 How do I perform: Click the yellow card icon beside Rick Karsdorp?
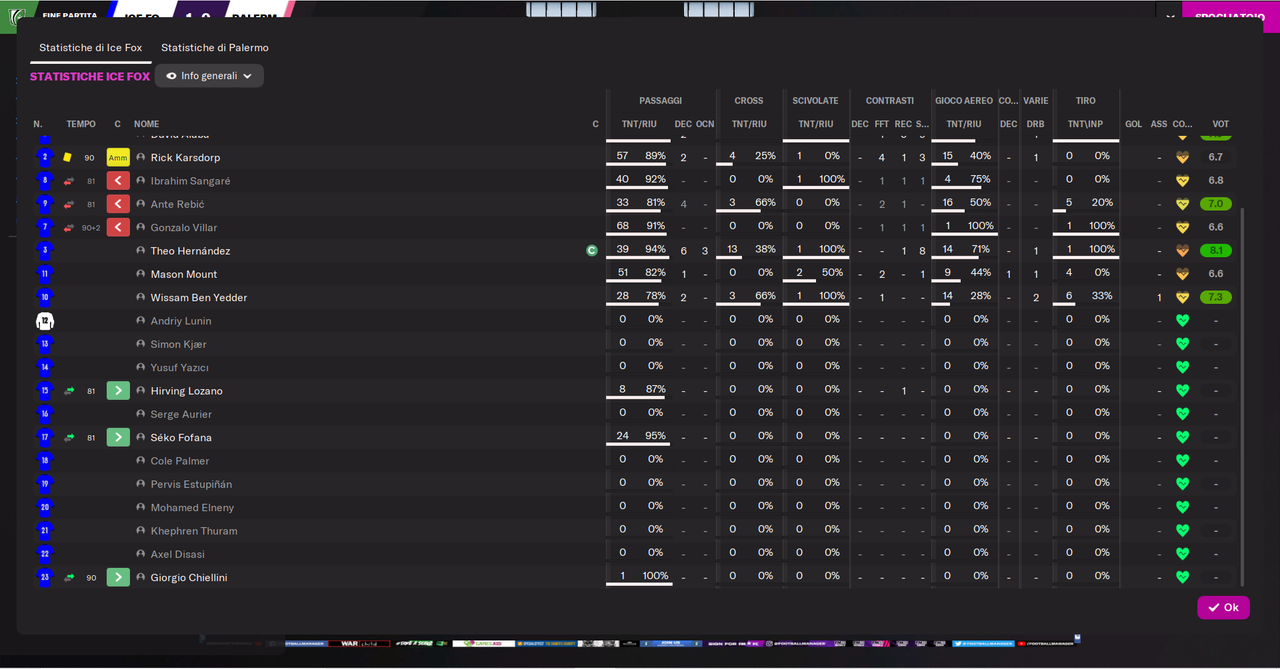(67, 158)
